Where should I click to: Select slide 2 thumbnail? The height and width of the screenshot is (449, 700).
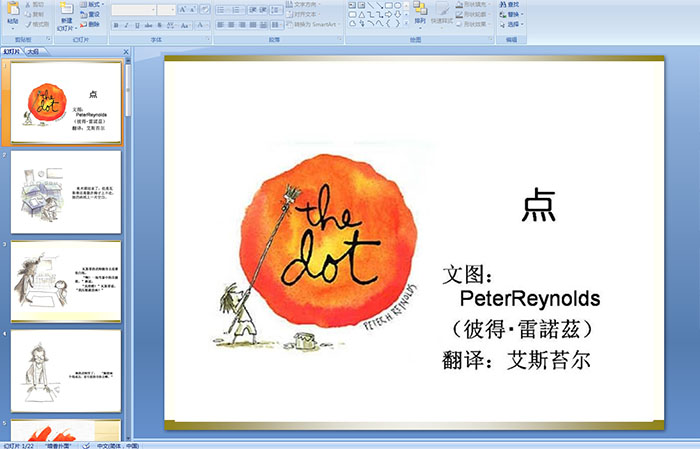tap(66, 192)
